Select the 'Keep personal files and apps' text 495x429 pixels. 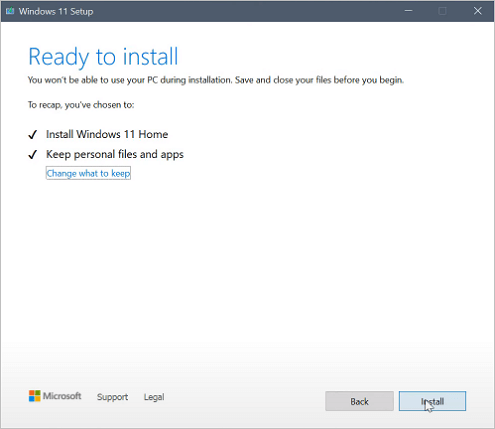point(115,154)
